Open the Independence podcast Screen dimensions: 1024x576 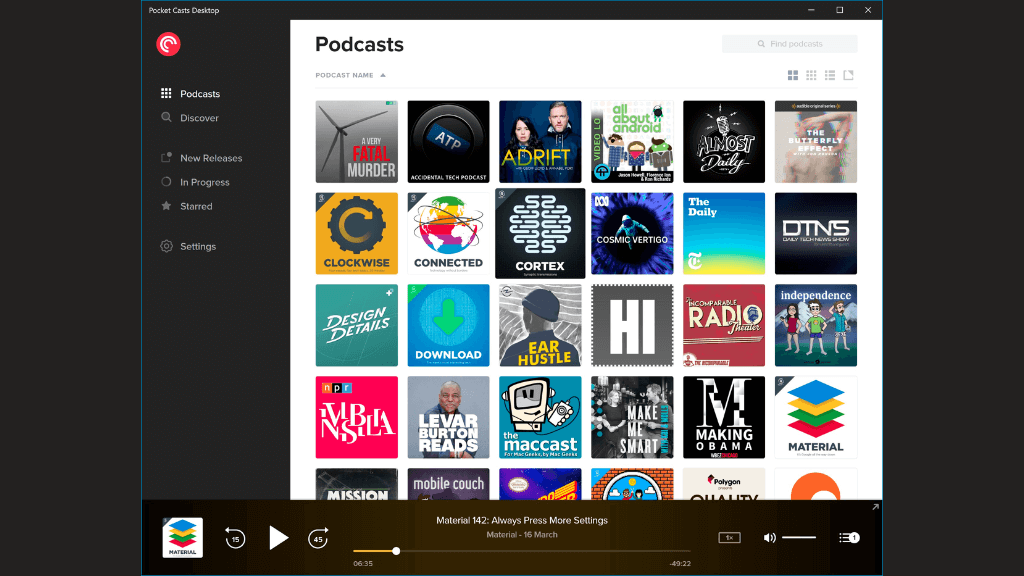816,325
